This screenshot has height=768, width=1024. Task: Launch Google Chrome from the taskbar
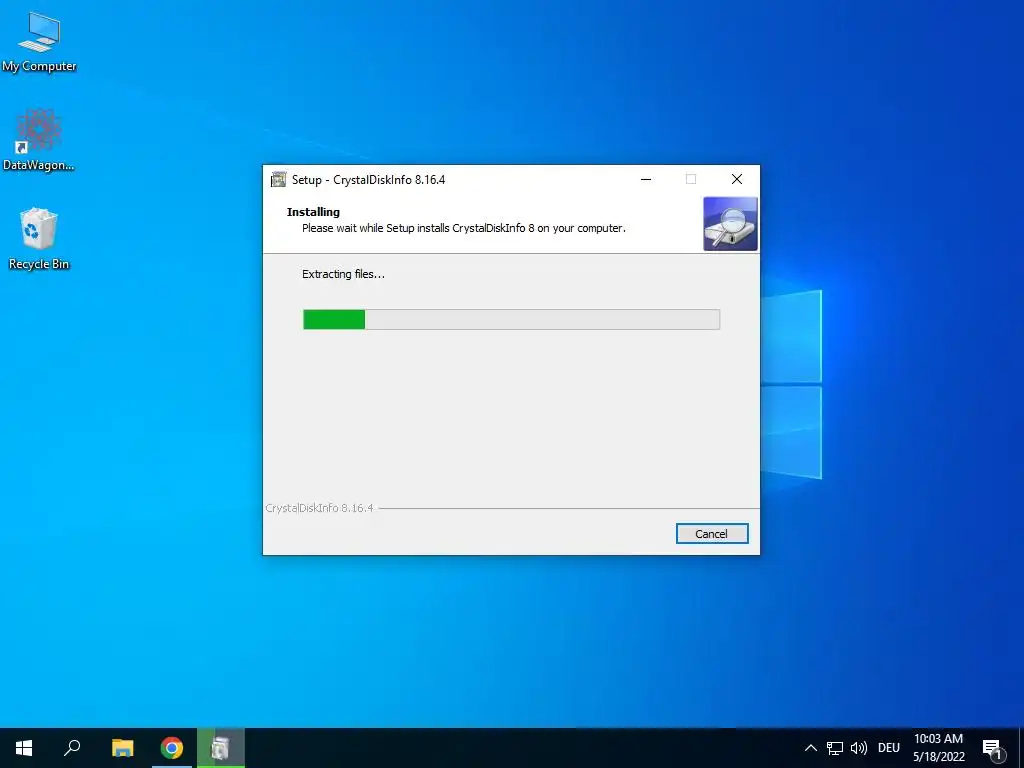[172, 748]
